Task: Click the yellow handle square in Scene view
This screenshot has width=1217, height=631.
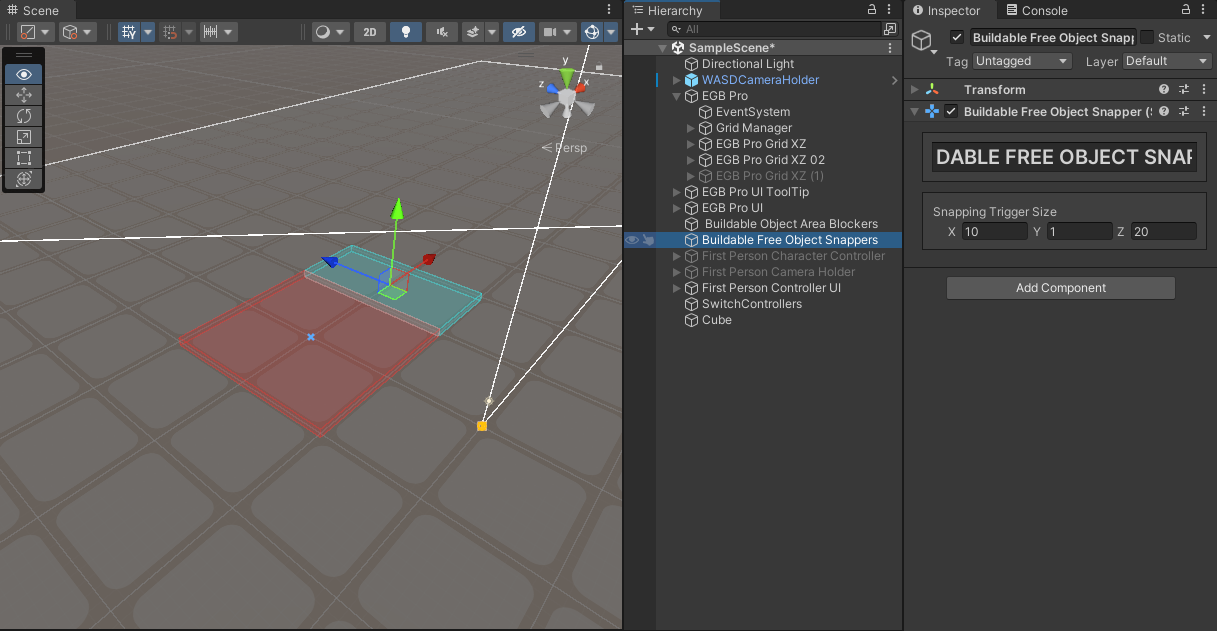Action: point(482,426)
